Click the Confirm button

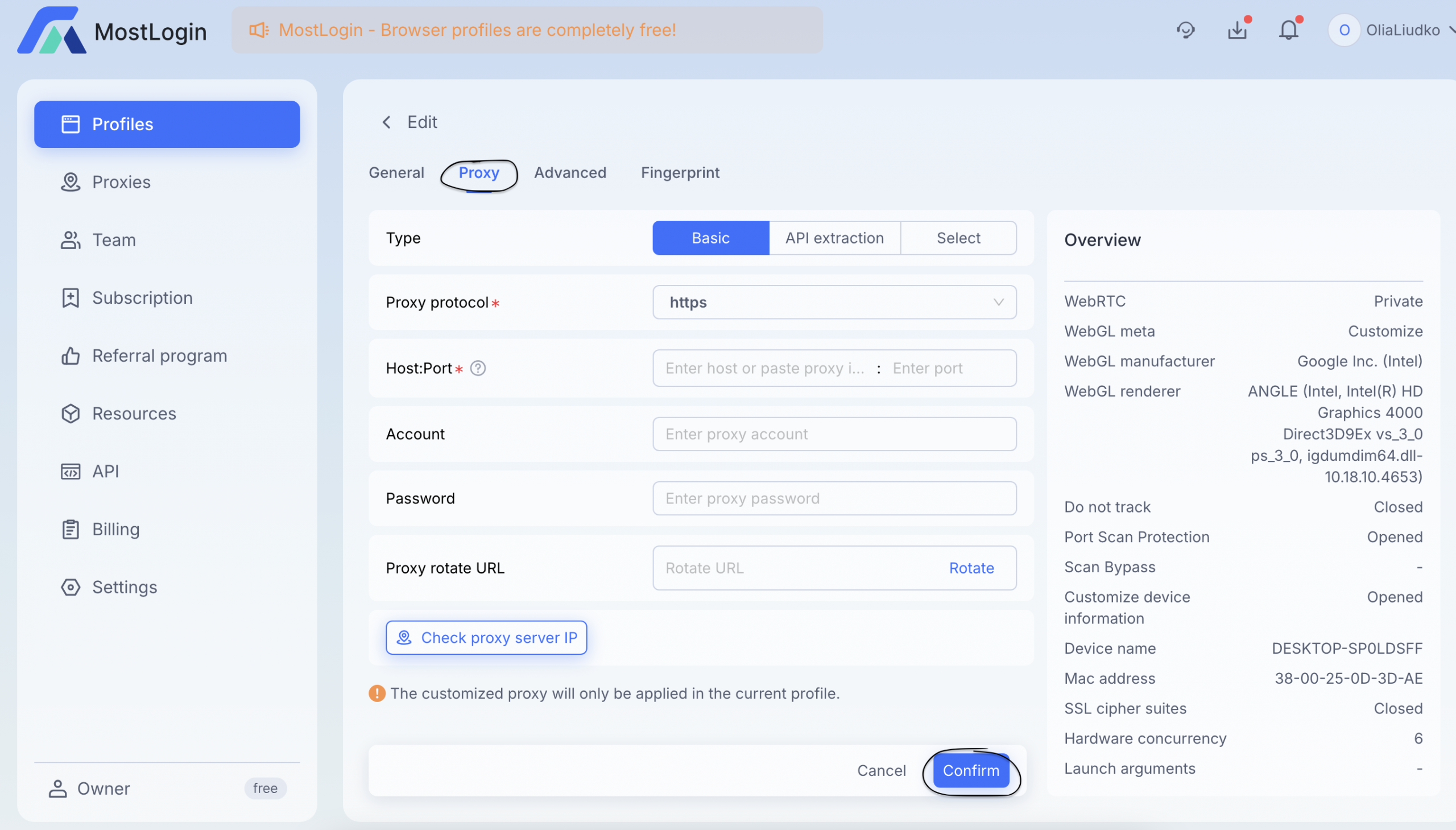click(970, 771)
